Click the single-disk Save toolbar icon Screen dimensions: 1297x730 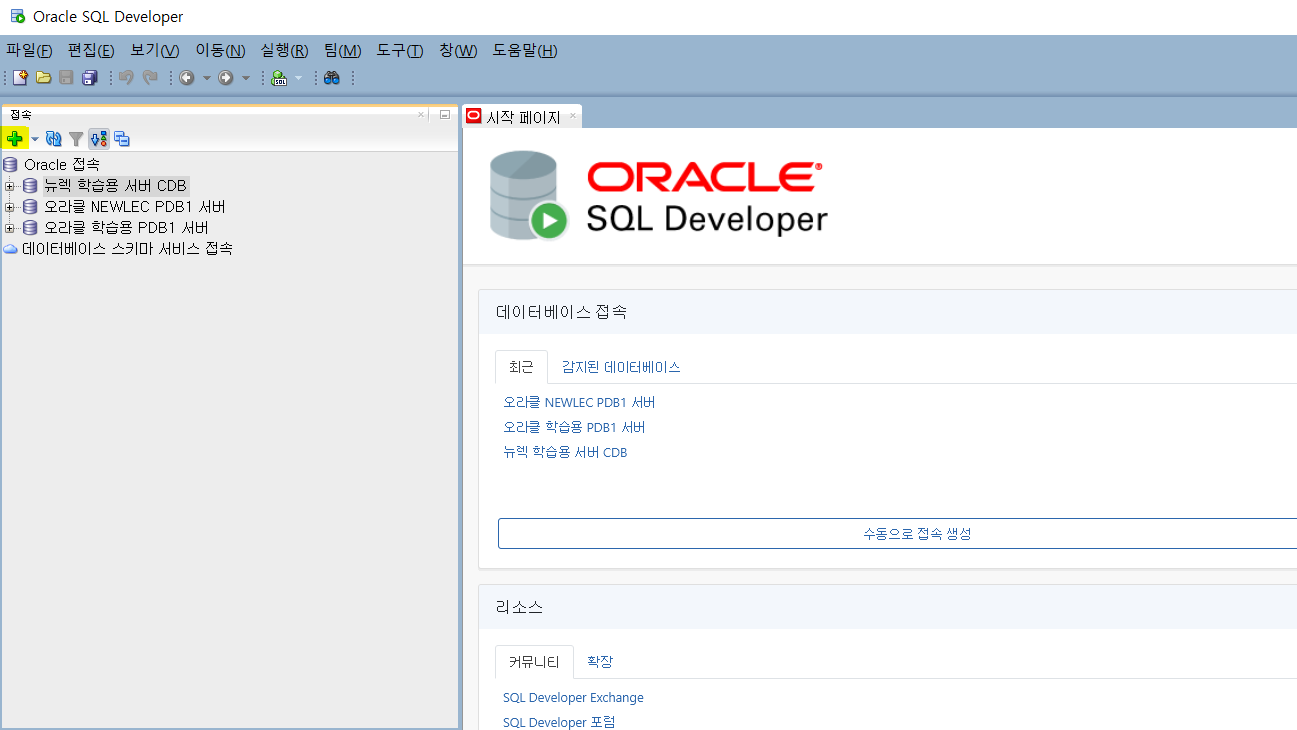tap(66, 77)
